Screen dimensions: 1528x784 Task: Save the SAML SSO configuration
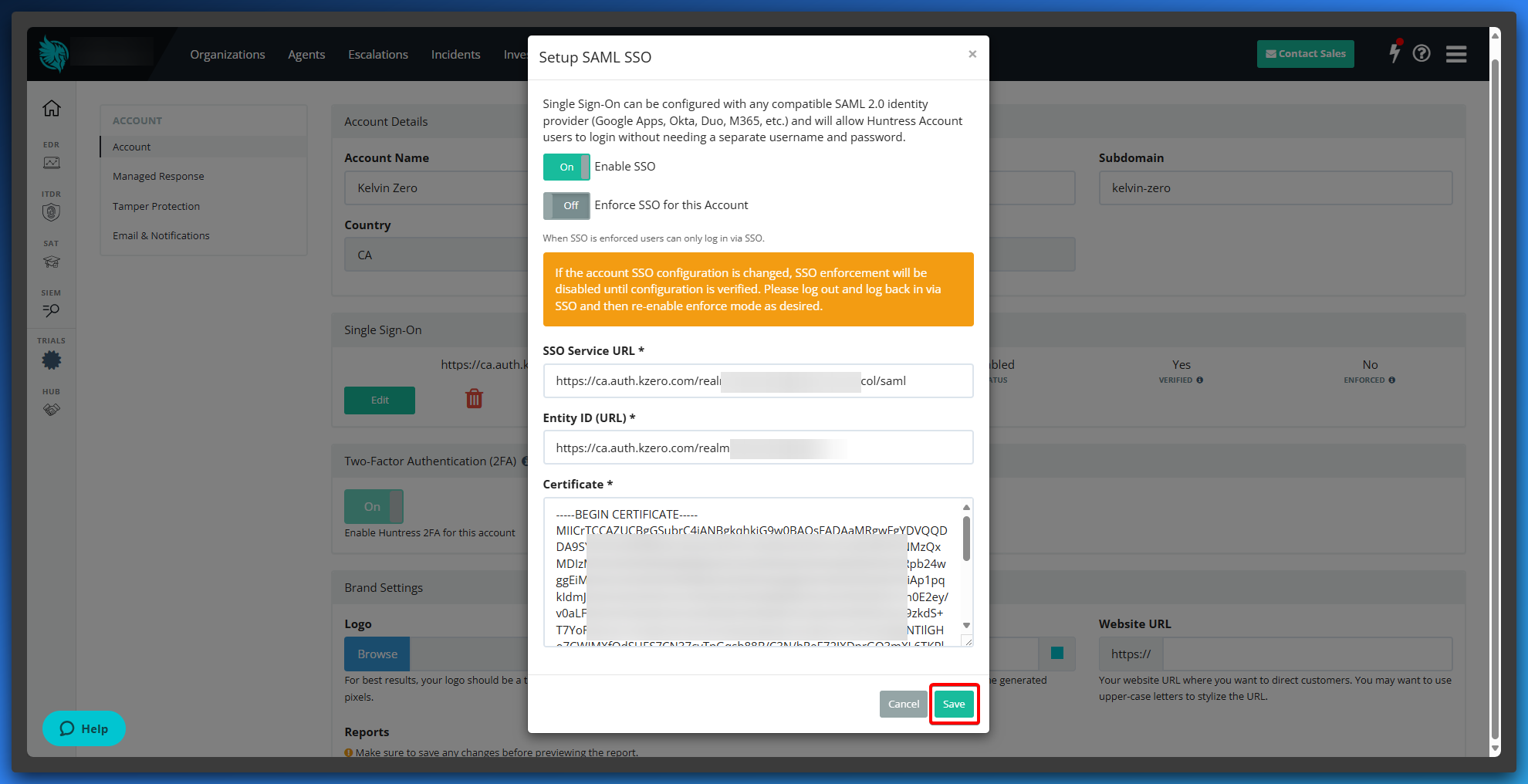tap(954, 704)
